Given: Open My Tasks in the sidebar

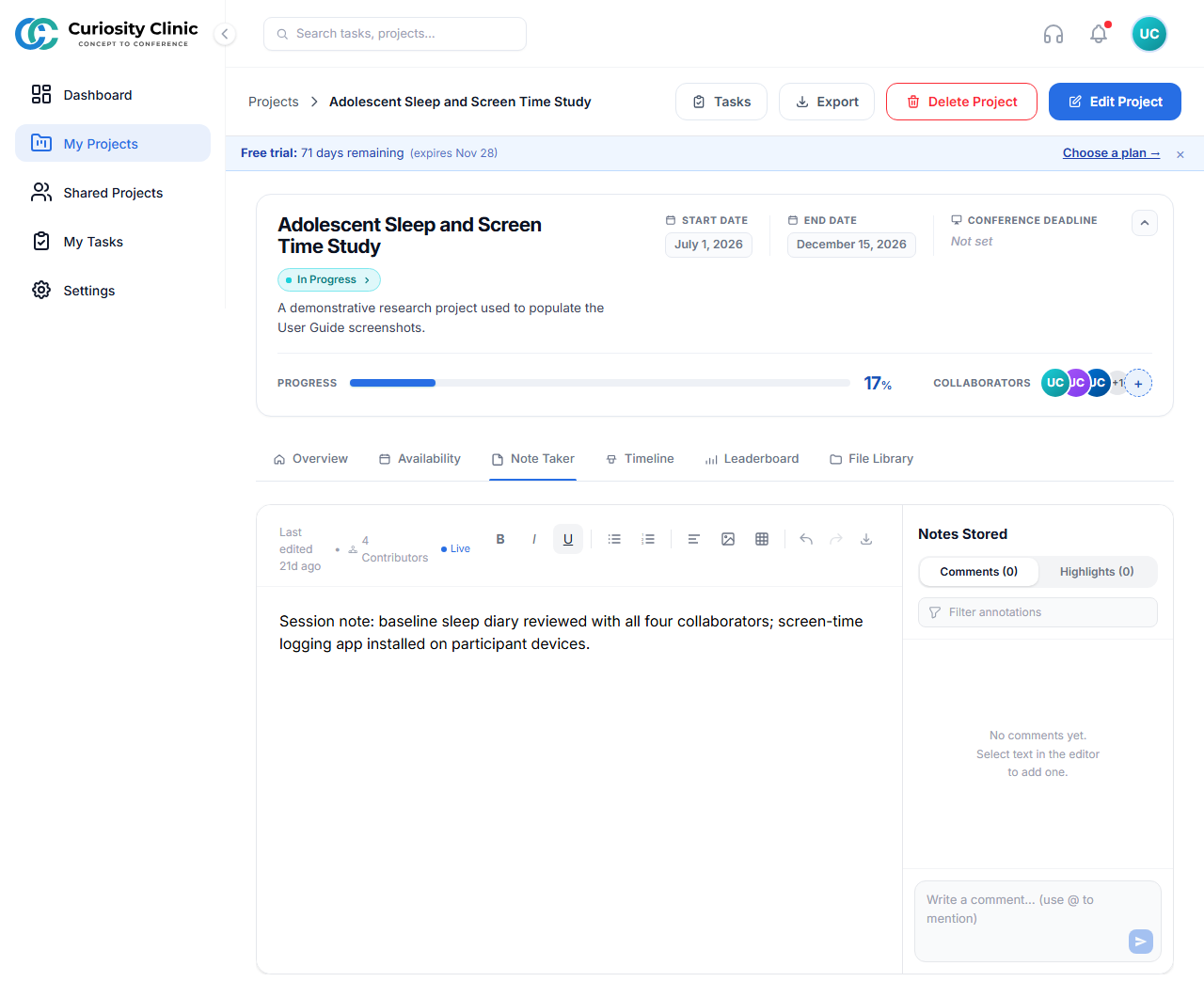Looking at the screenshot, I should [x=113, y=241].
